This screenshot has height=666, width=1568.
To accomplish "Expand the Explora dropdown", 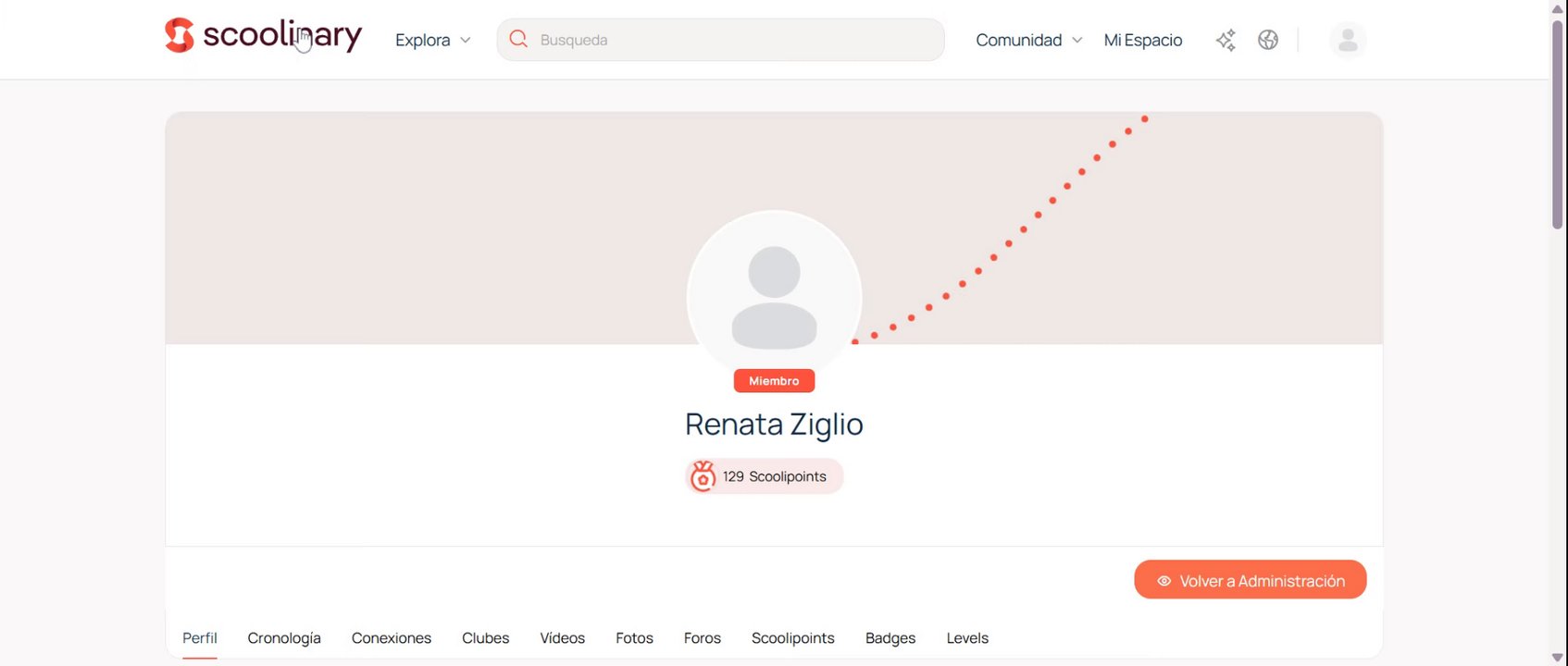I will [x=433, y=40].
